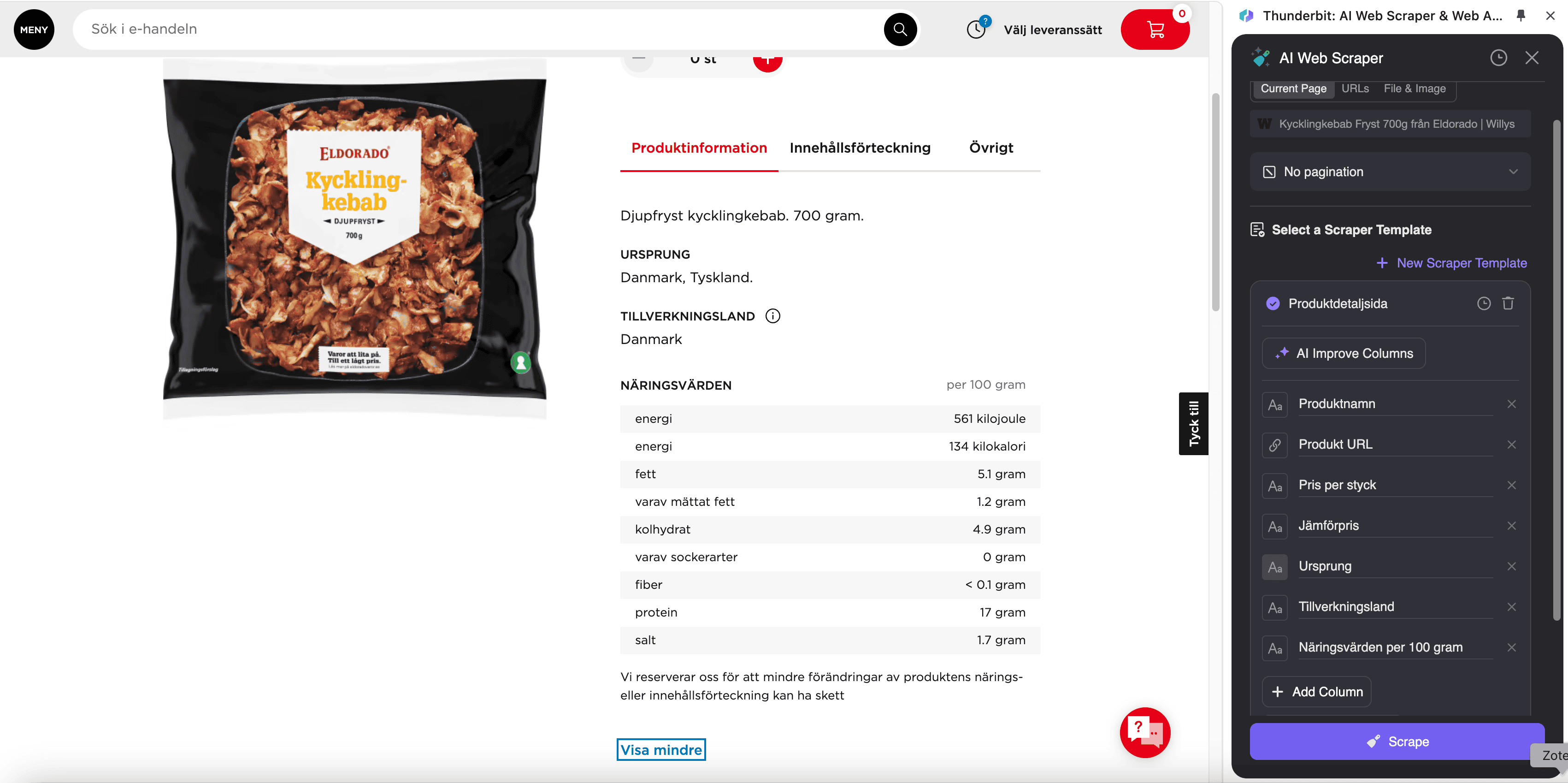The width and height of the screenshot is (1568, 783).
Task: Switch to the Innehållsförteckning tab
Action: (x=860, y=148)
